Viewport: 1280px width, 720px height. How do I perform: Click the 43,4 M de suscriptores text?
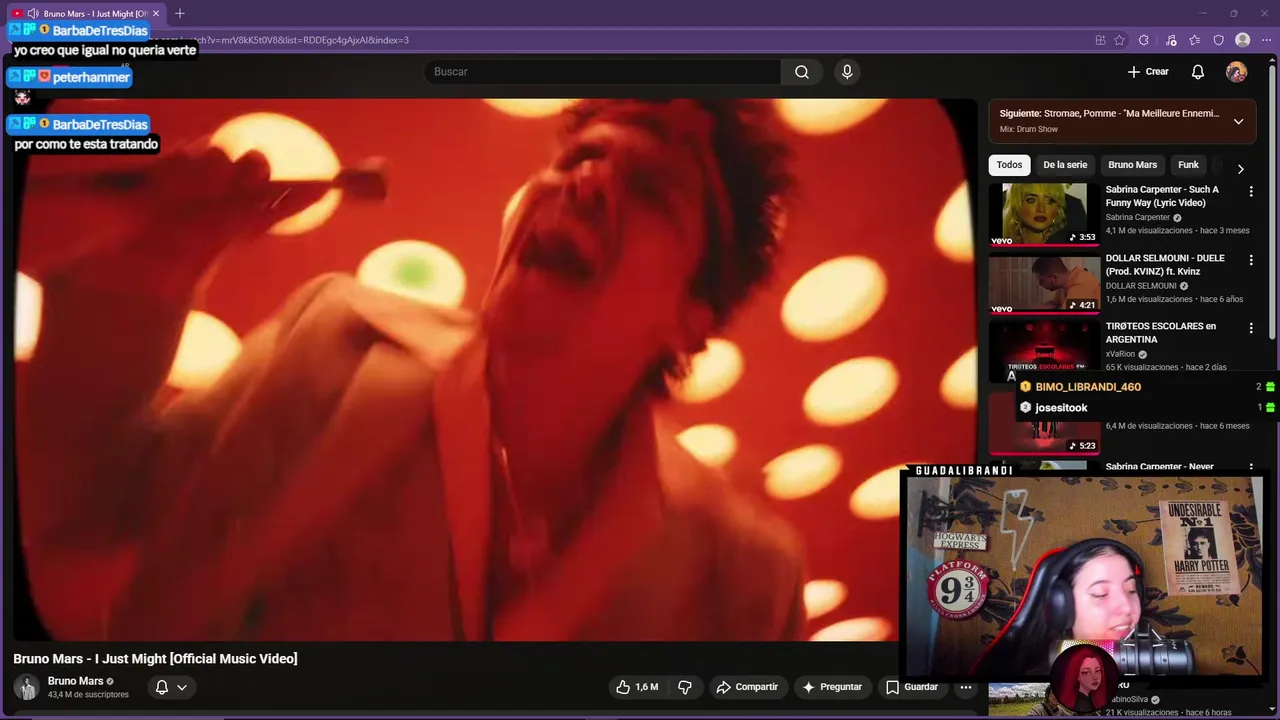[x=88, y=695]
